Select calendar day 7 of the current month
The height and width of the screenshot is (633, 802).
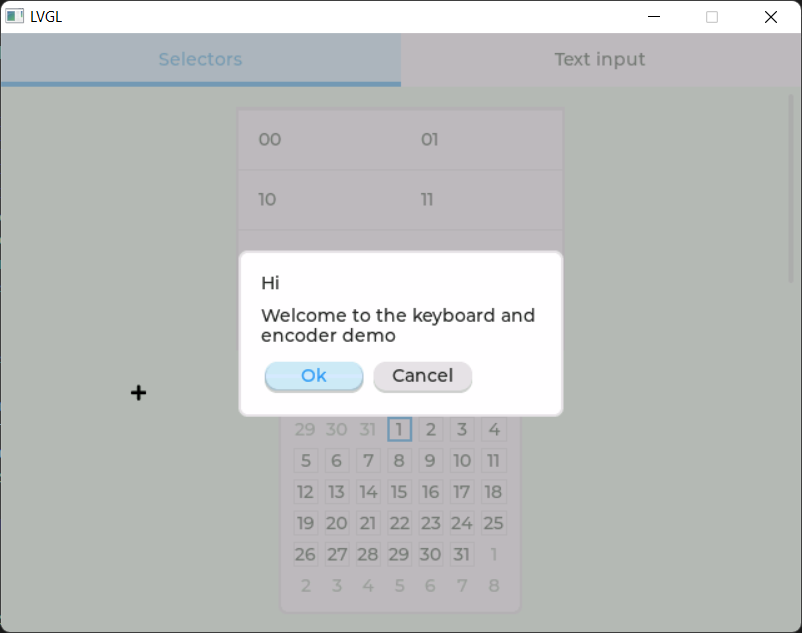tap(368, 461)
